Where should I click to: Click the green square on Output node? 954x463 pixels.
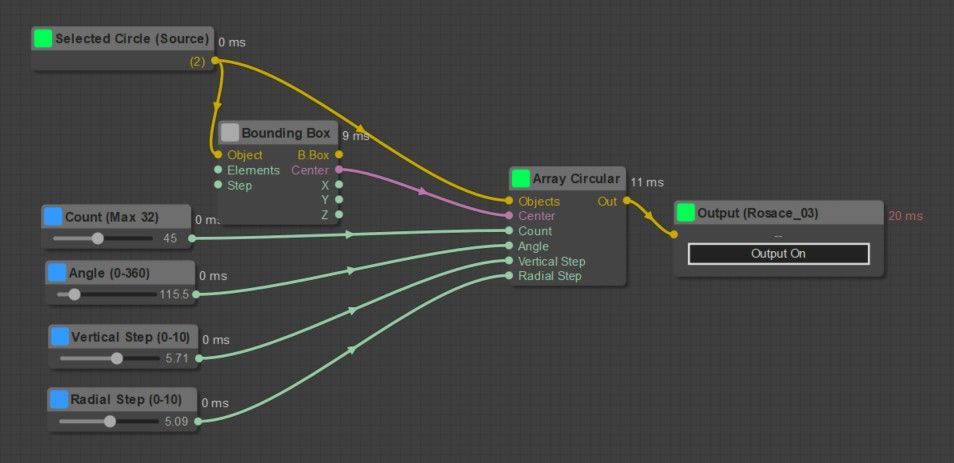[x=686, y=213]
